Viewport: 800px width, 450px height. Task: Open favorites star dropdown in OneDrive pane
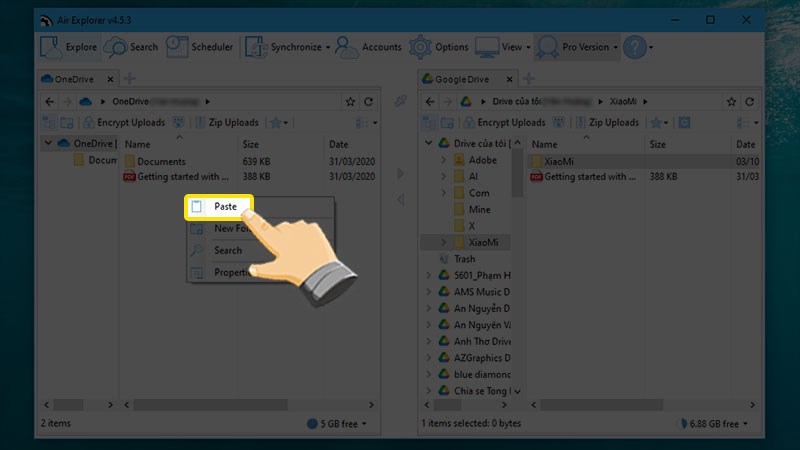coord(279,122)
